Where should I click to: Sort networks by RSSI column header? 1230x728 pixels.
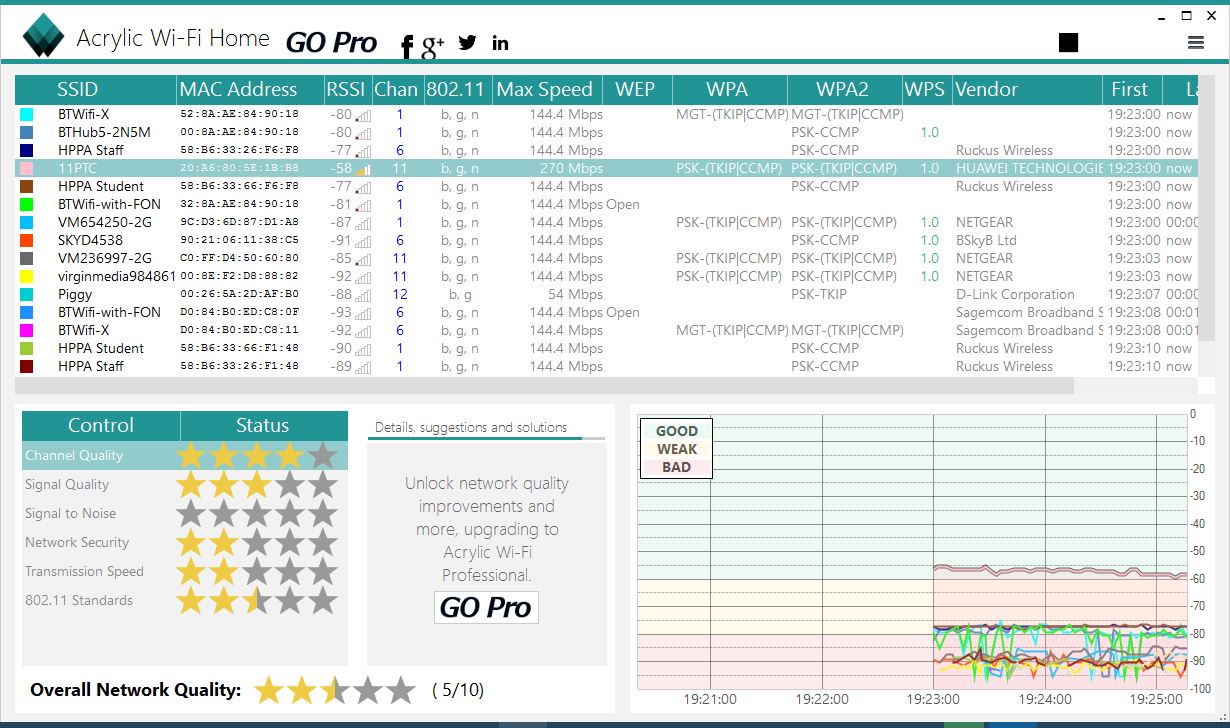pos(346,89)
